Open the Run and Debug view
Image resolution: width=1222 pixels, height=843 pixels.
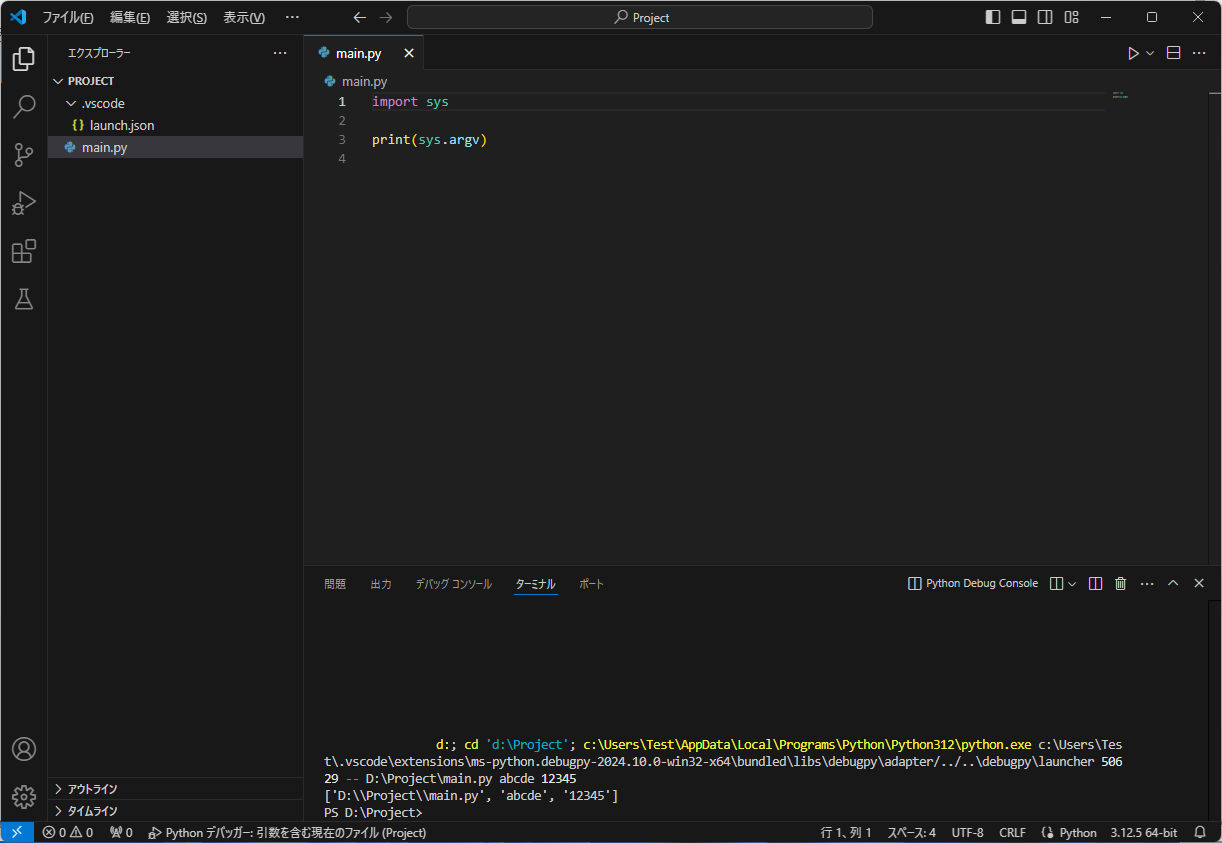click(24, 203)
